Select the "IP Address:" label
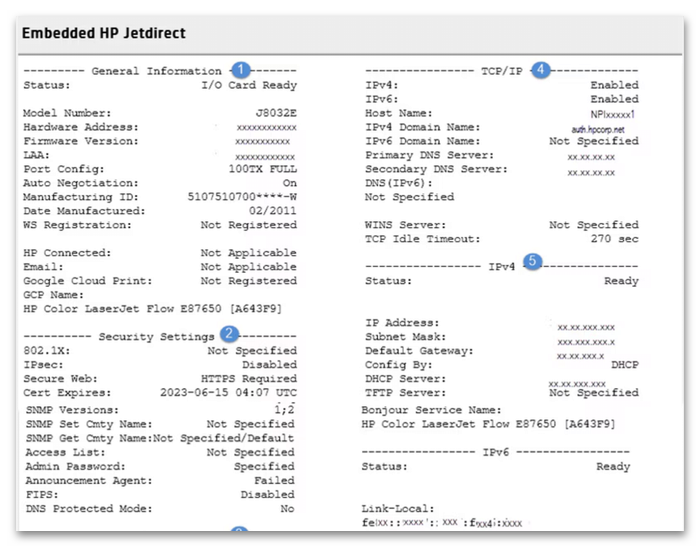Image resolution: width=700 pixels, height=547 pixels. point(402,322)
